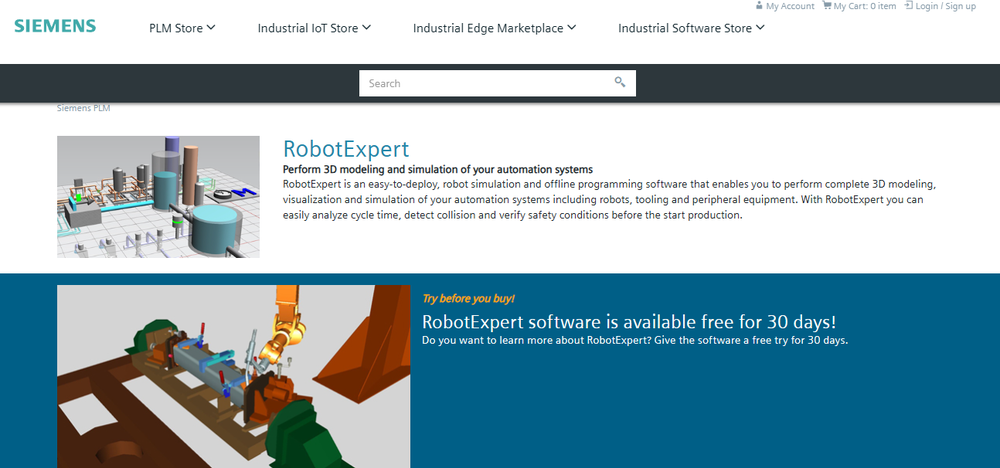Open the My Account link
The height and width of the screenshot is (468, 1000).
pos(790,6)
